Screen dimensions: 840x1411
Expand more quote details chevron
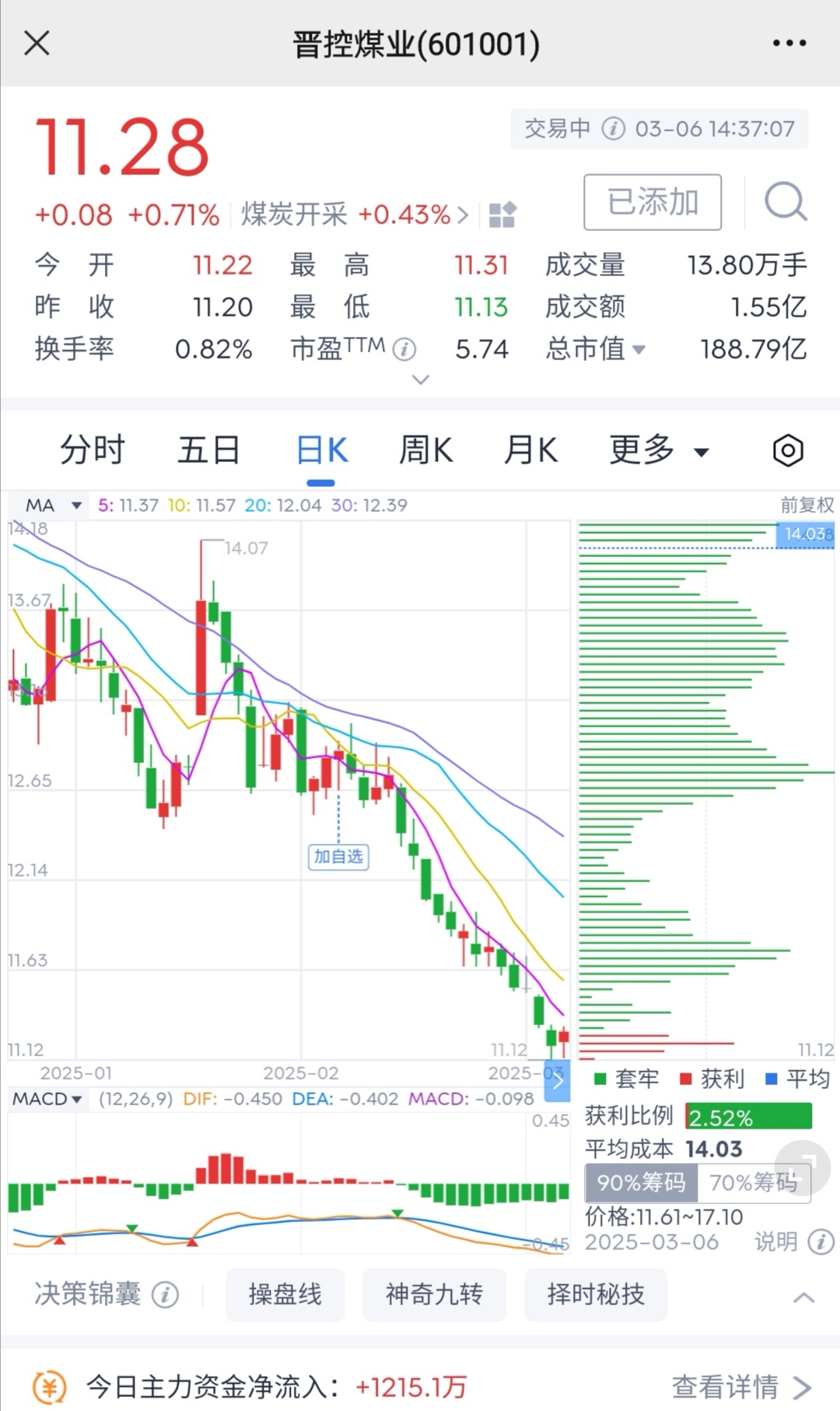tap(420, 380)
